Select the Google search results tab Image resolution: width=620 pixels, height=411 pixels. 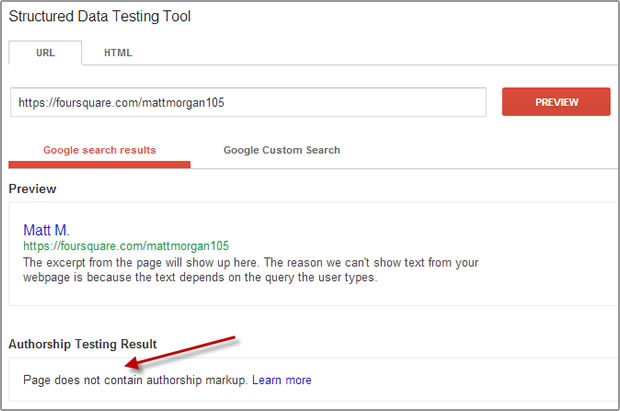click(100, 150)
